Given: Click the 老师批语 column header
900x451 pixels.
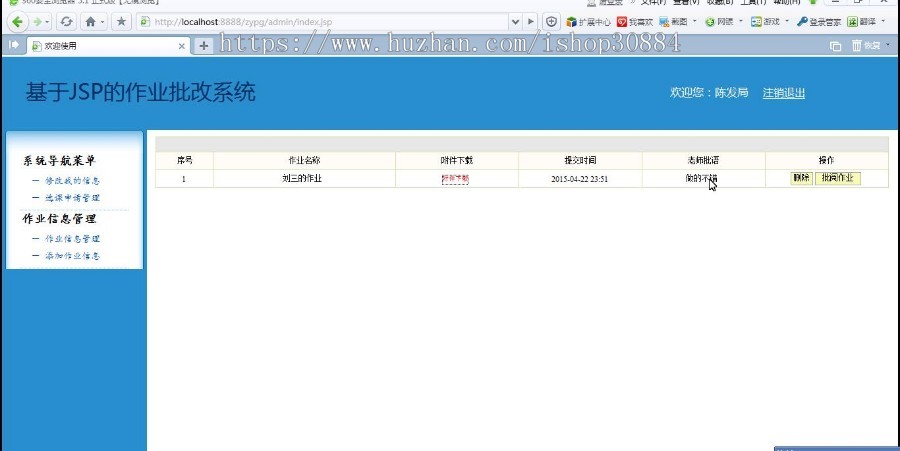Looking at the screenshot, I should [x=703, y=161].
